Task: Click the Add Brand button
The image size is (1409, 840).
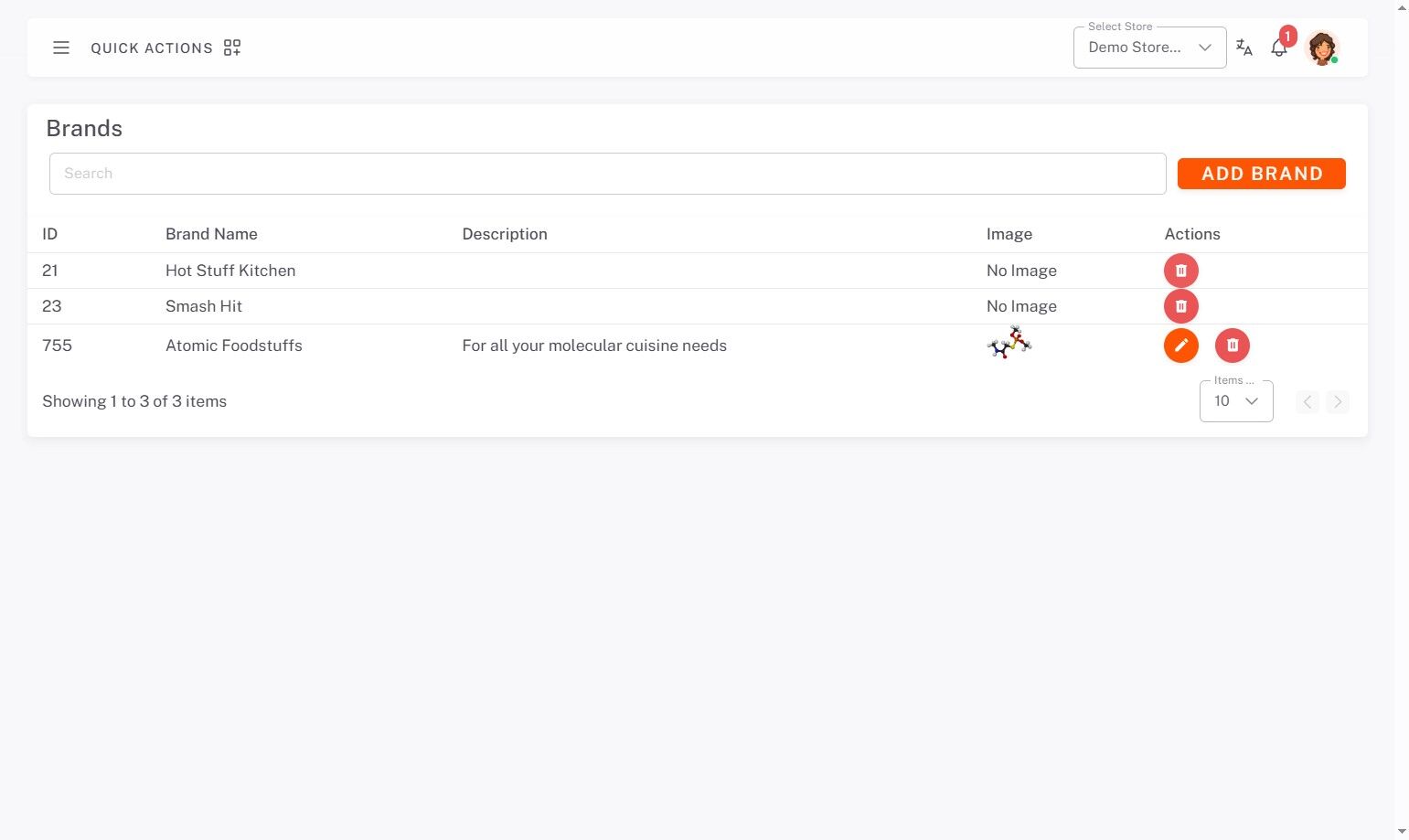Action: click(1261, 174)
